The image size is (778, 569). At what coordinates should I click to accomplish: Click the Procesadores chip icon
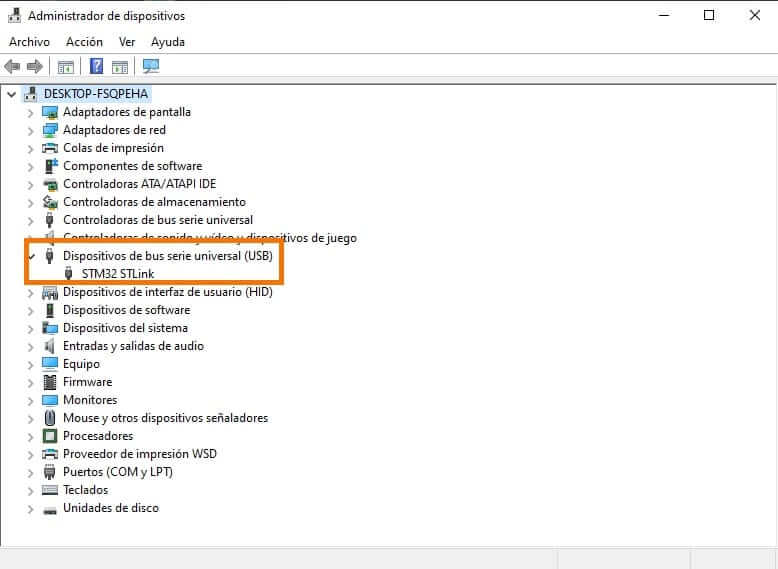point(50,436)
